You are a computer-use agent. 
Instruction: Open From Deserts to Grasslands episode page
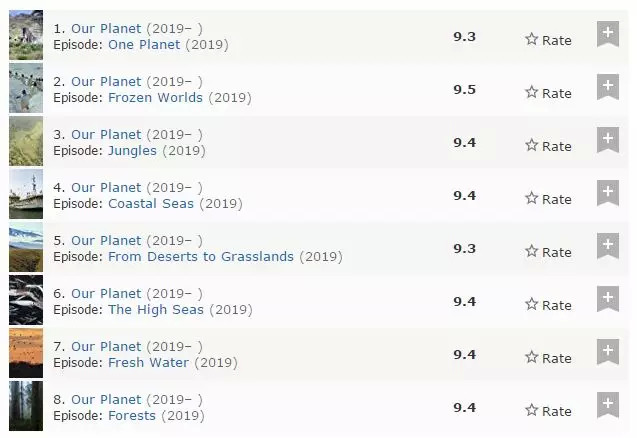(x=201, y=257)
